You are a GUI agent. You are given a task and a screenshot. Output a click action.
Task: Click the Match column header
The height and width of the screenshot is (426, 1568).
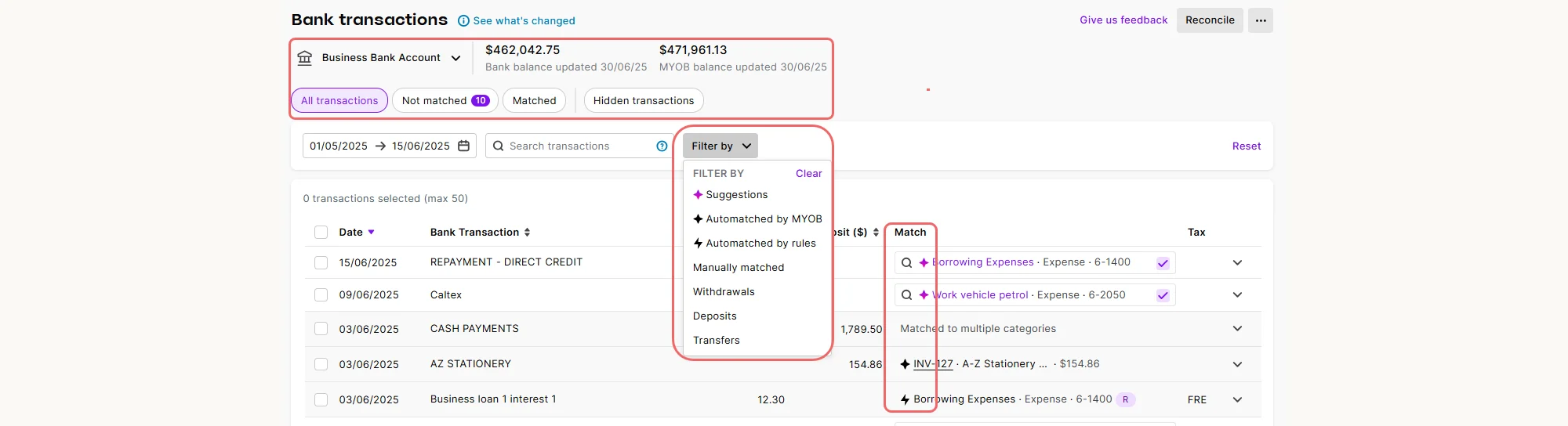(x=910, y=233)
